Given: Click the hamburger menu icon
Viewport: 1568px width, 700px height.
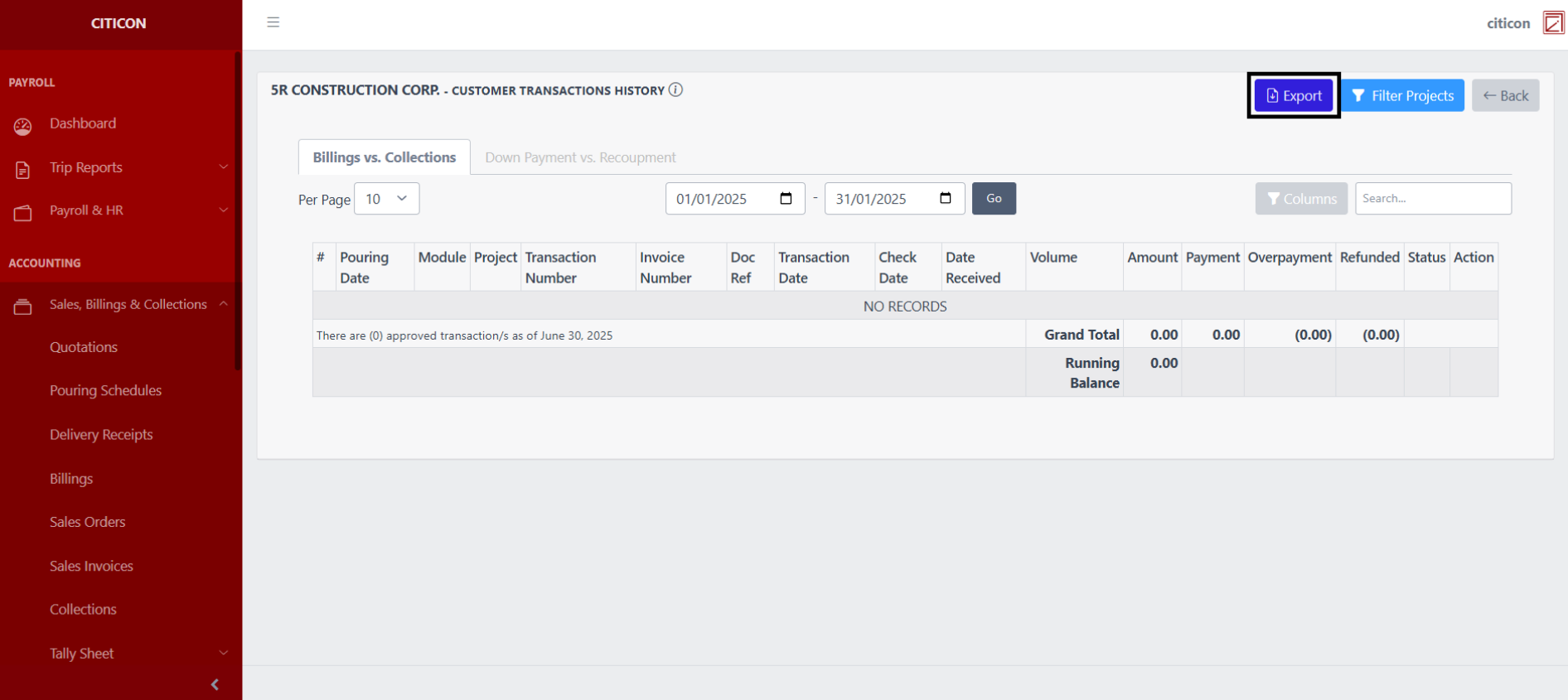Looking at the screenshot, I should pos(273,22).
